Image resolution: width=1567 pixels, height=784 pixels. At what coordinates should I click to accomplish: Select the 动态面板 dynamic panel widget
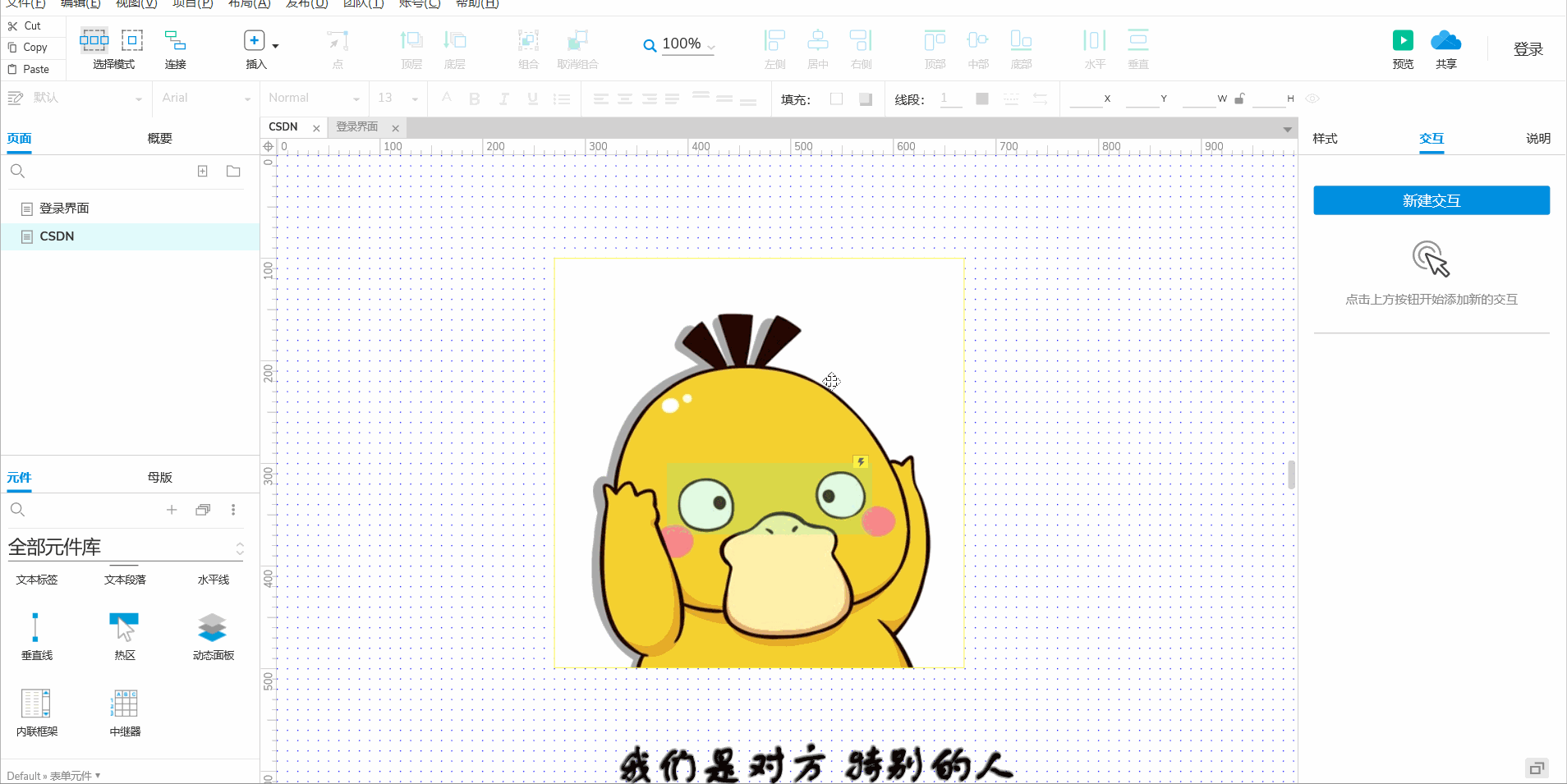coord(213,636)
